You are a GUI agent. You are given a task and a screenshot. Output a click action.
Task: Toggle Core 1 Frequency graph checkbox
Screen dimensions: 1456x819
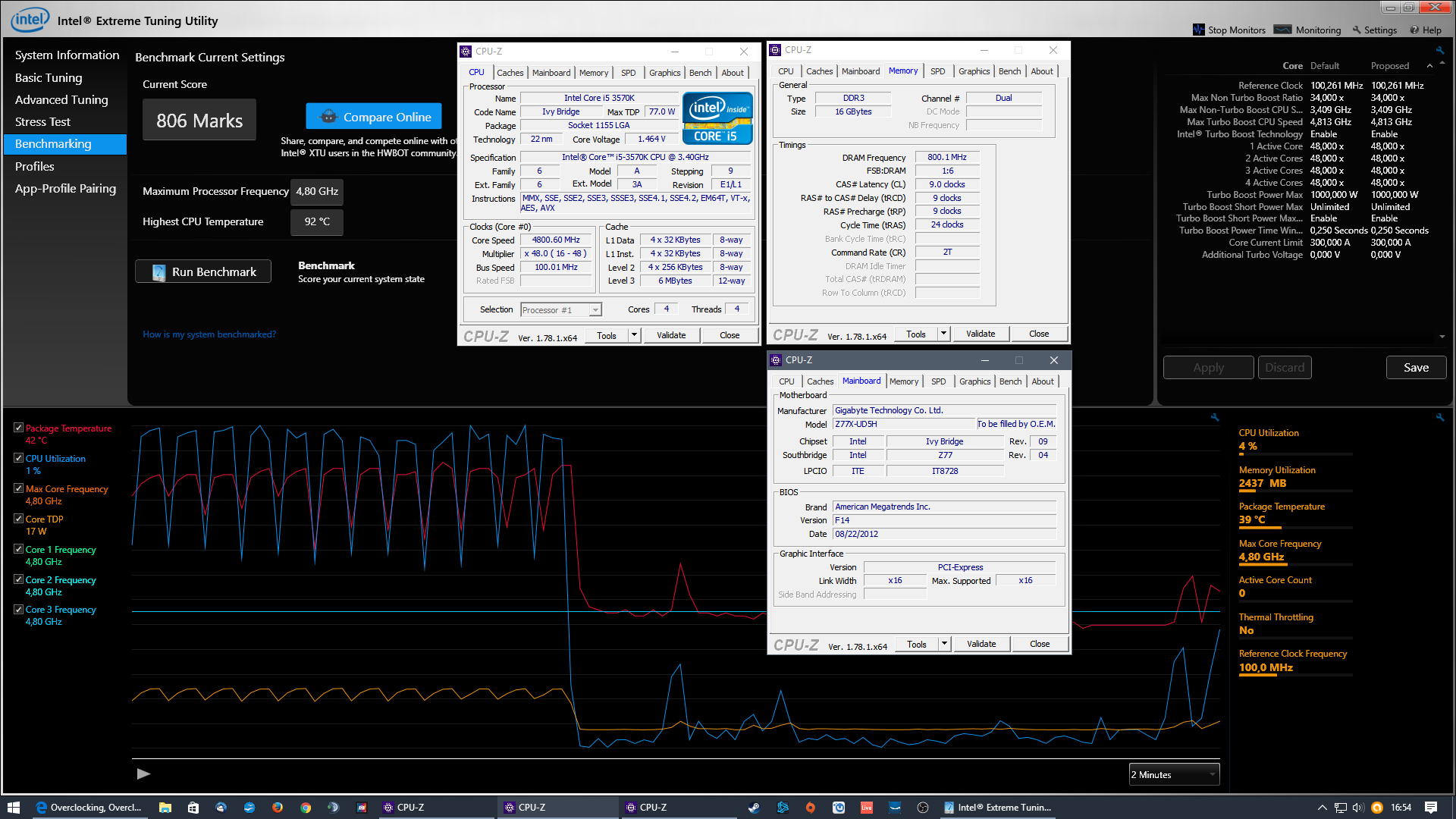(18, 549)
